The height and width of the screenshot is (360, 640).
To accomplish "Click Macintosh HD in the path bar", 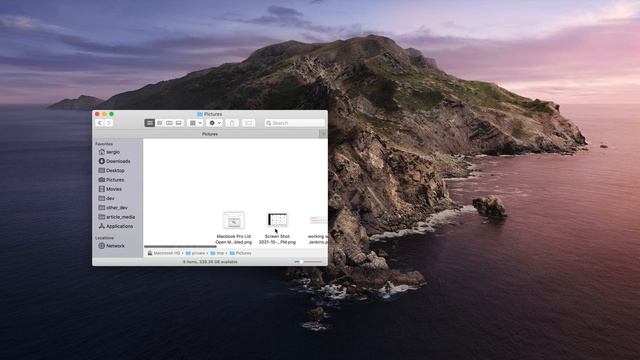I will [x=164, y=253].
